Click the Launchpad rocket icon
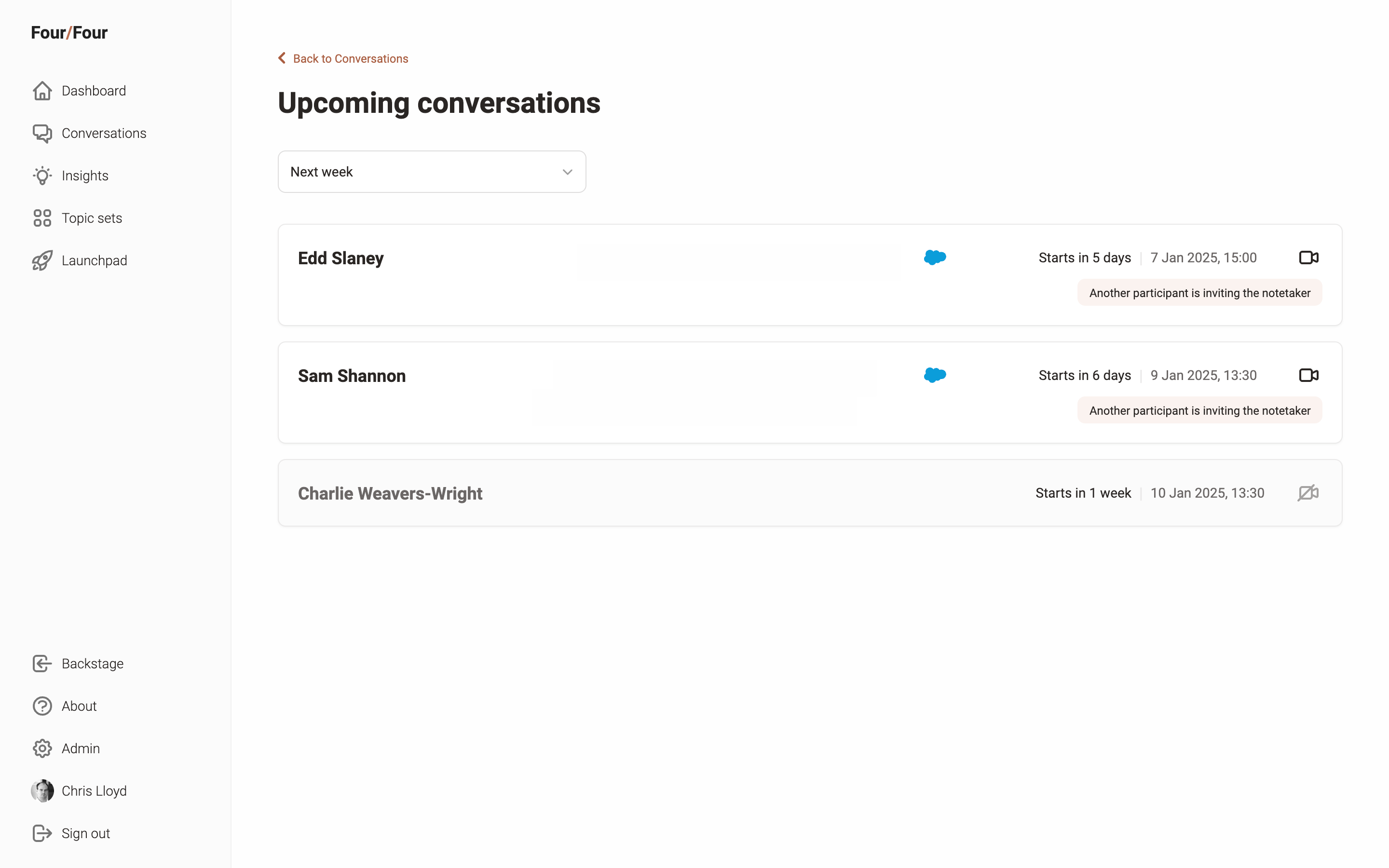 (42, 260)
